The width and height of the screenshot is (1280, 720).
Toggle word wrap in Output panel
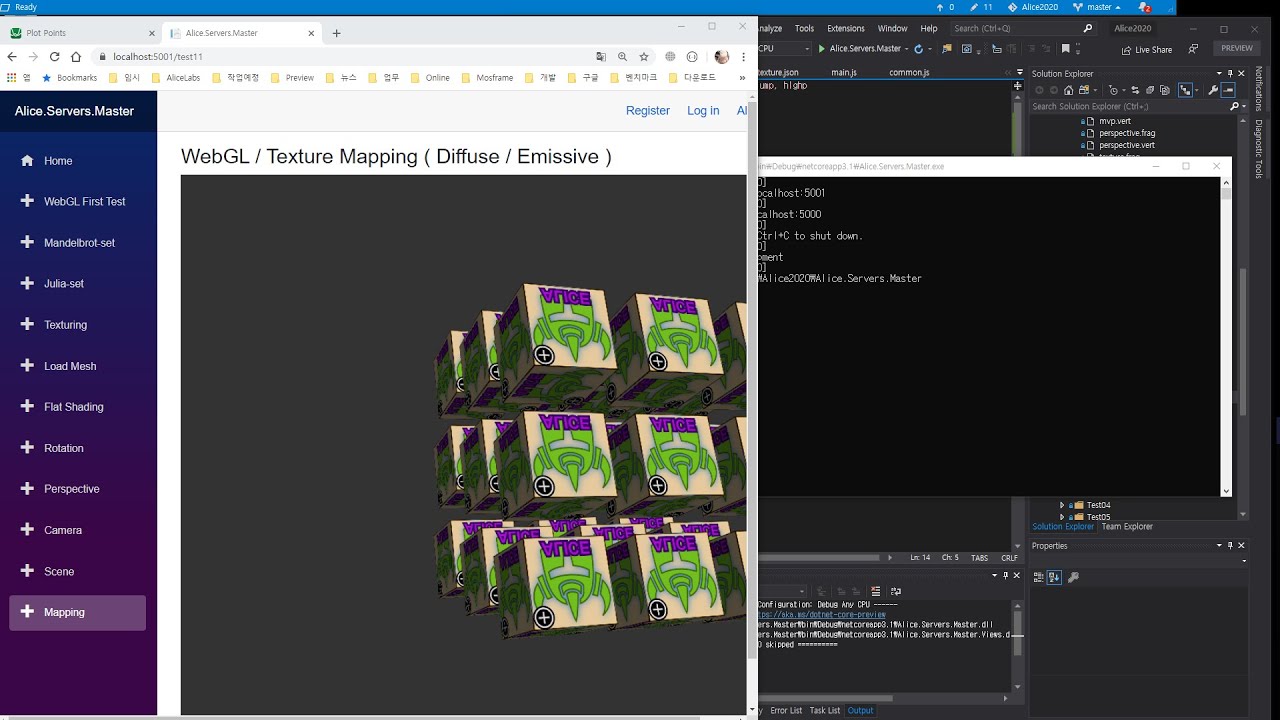(x=896, y=591)
